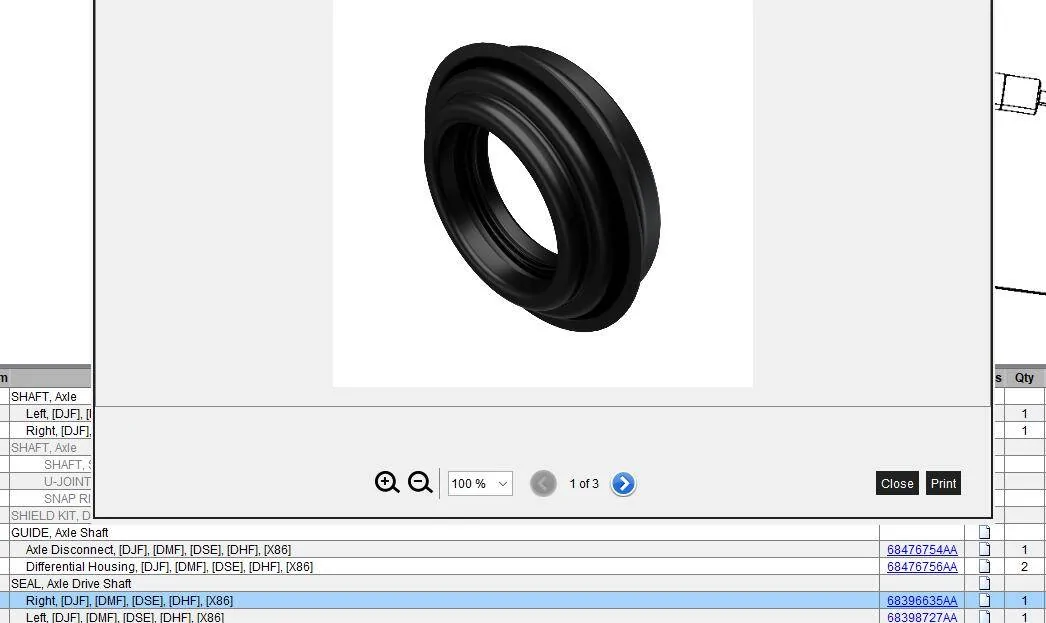Open part number 68396635AA link
The width and height of the screenshot is (1046, 623).
point(922,601)
